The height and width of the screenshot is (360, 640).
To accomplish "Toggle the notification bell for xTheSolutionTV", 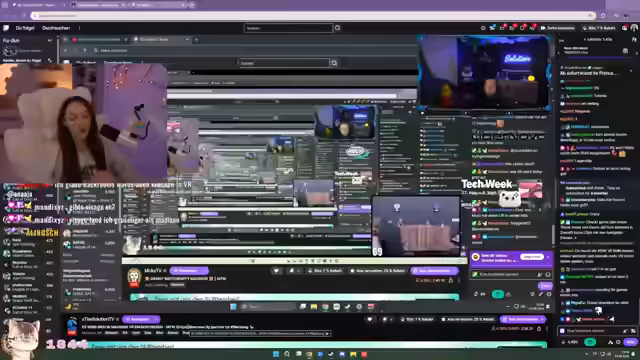I will coord(385,319).
